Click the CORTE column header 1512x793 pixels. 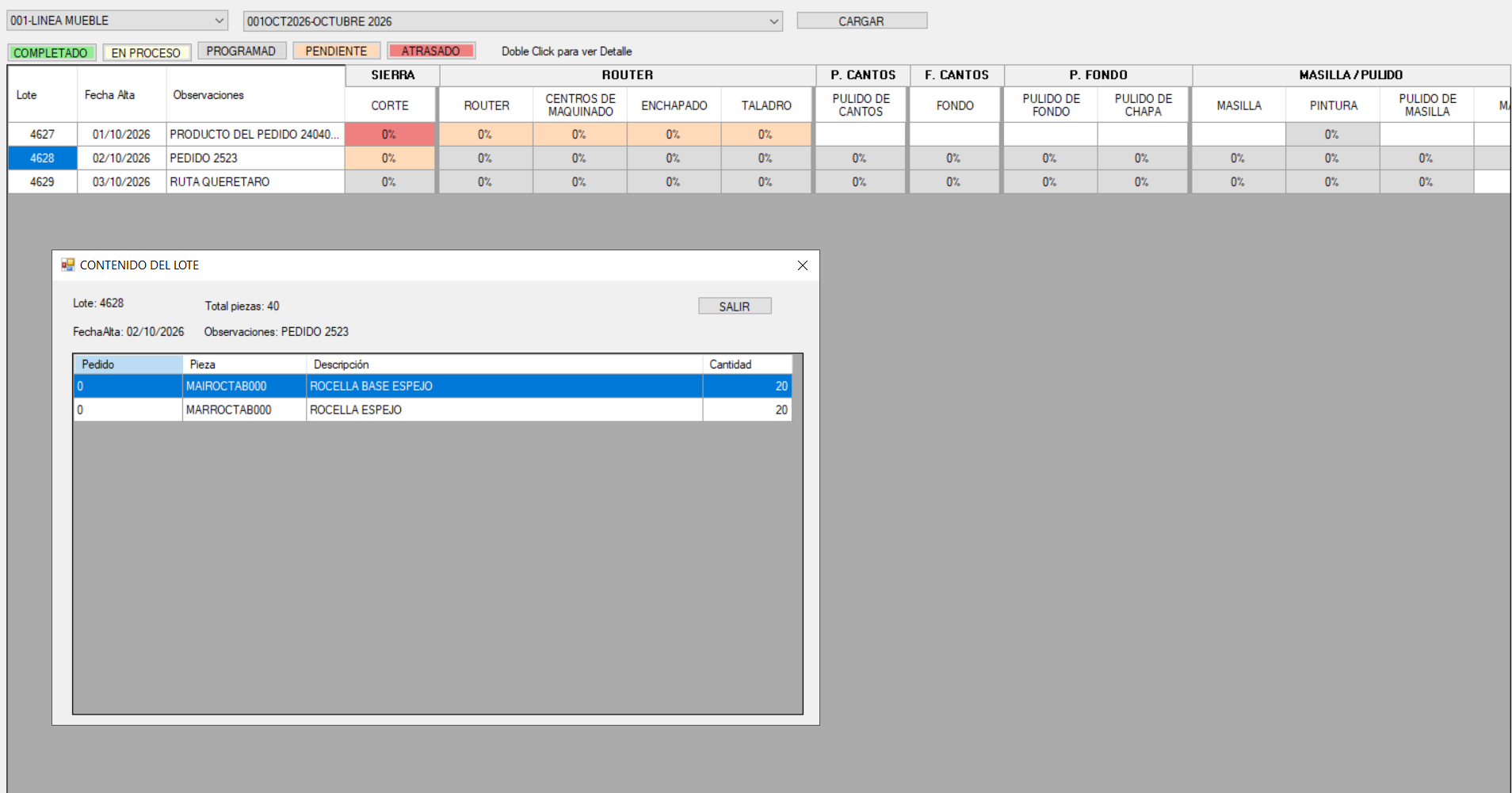click(390, 105)
